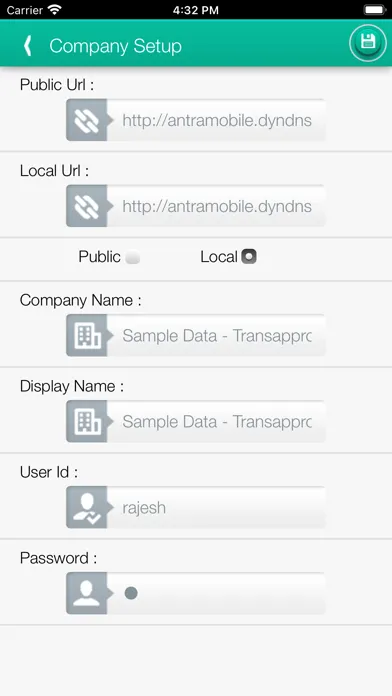
Task: Edit the Public Url text field
Action: 216,120
